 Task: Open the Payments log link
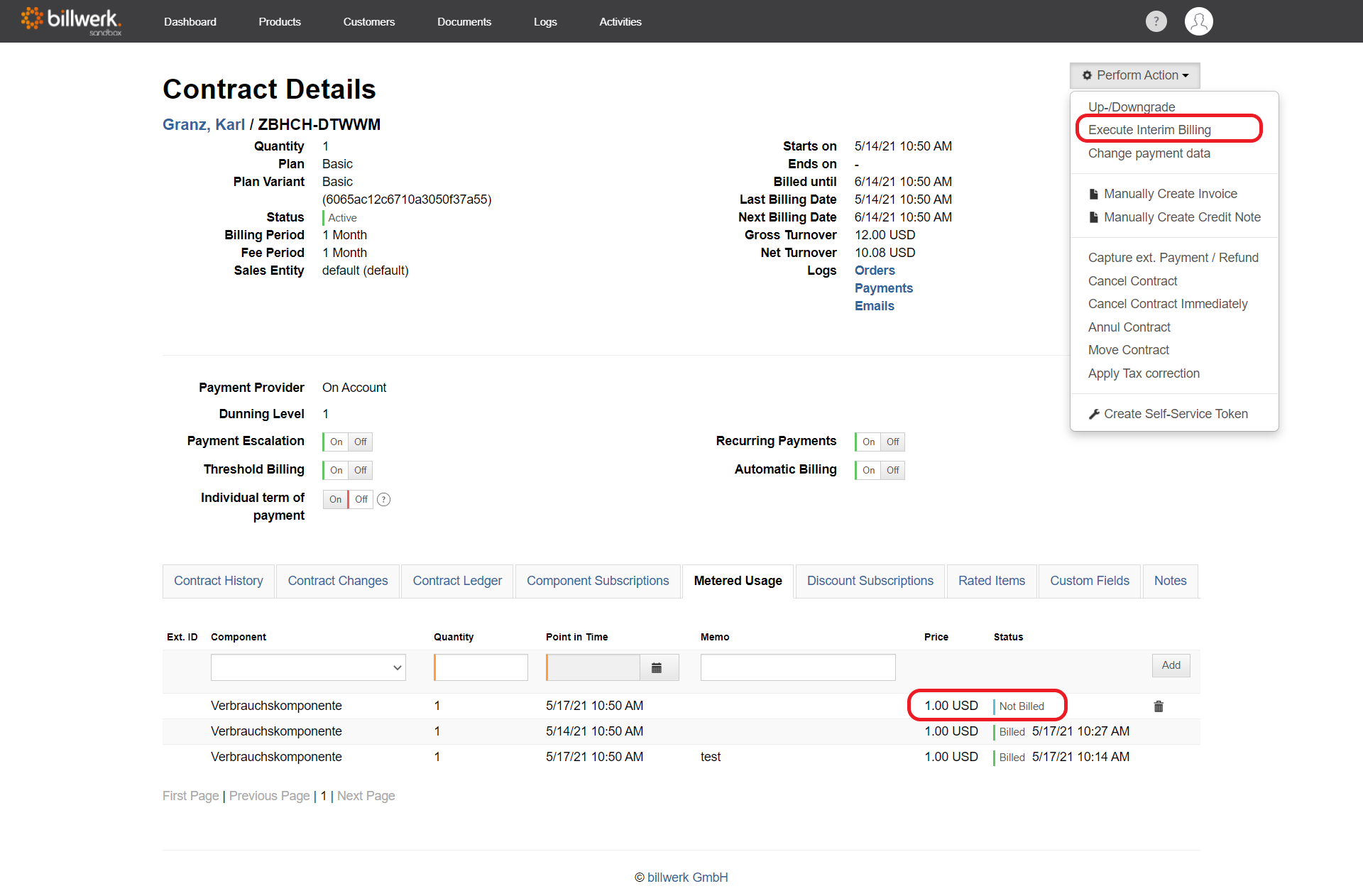coord(884,288)
